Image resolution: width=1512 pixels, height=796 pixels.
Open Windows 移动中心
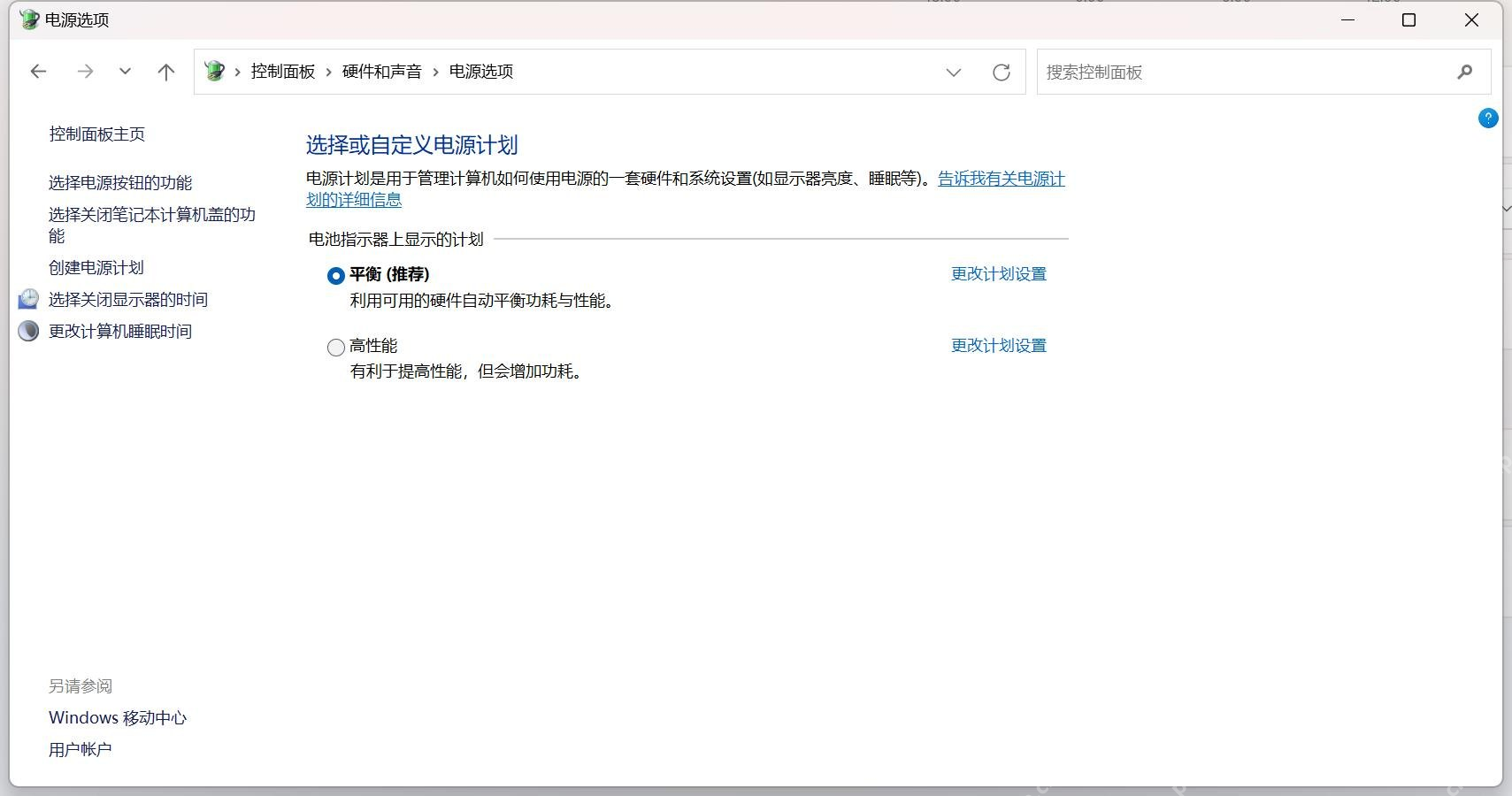pos(118,717)
